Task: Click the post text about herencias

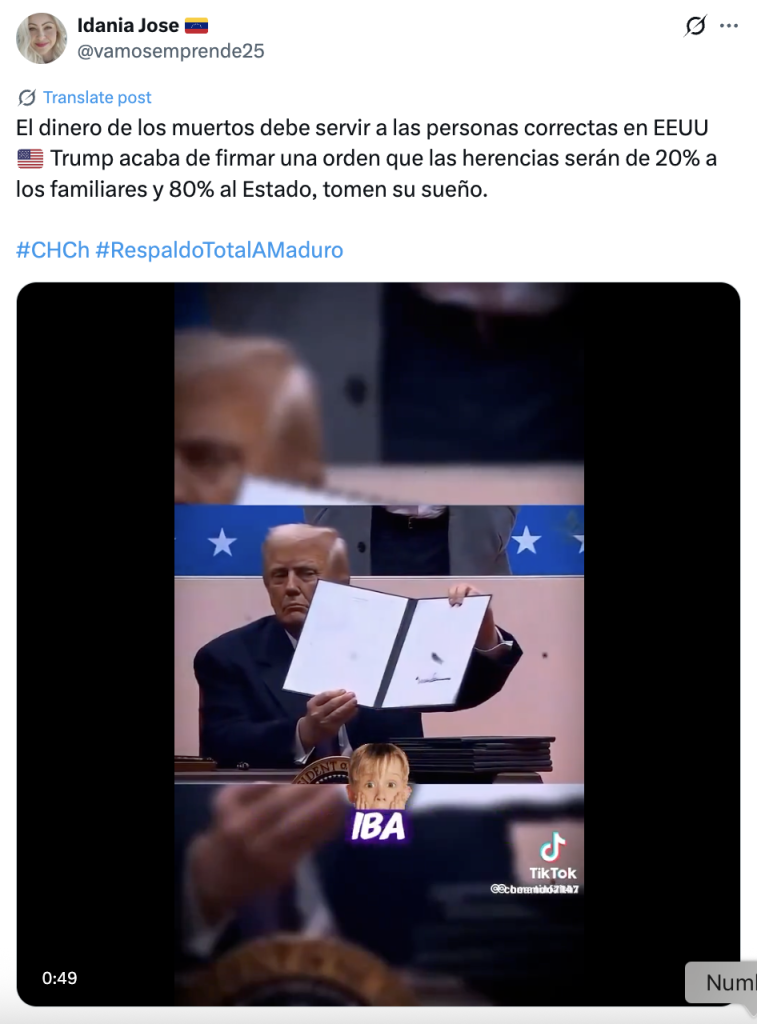Action: point(366,159)
